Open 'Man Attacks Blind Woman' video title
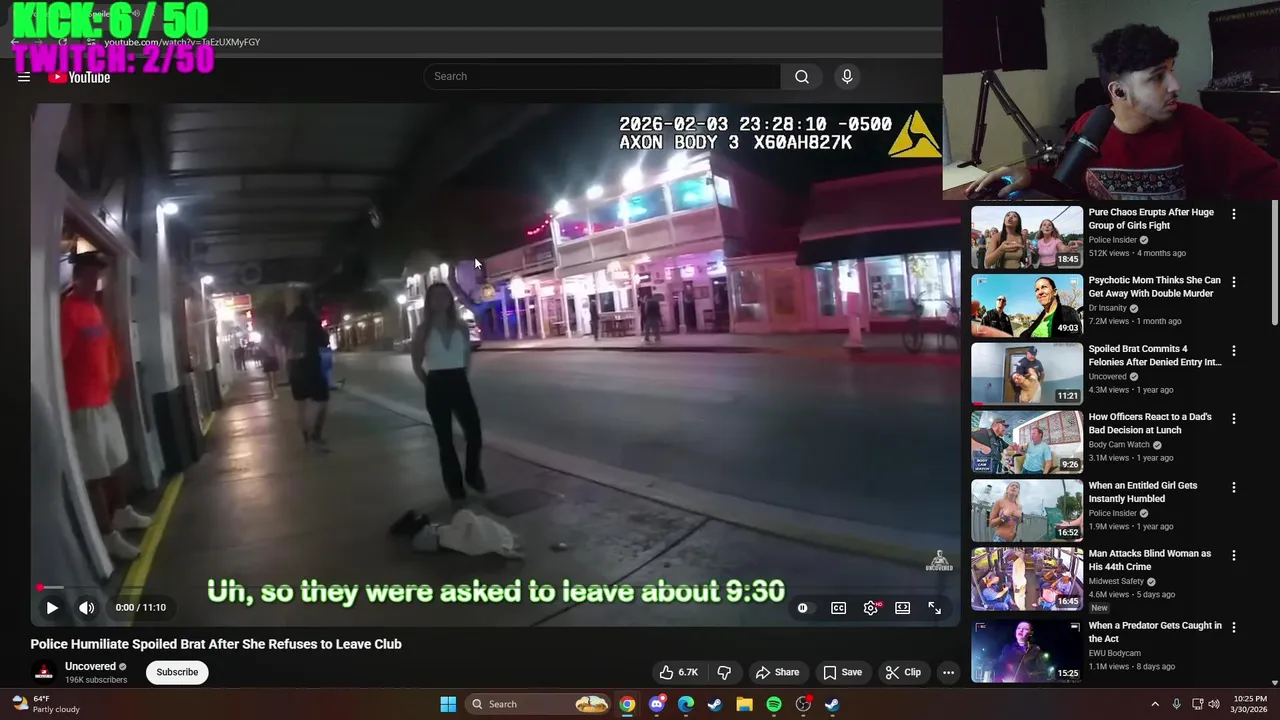This screenshot has height=720, width=1280. tap(1150, 560)
